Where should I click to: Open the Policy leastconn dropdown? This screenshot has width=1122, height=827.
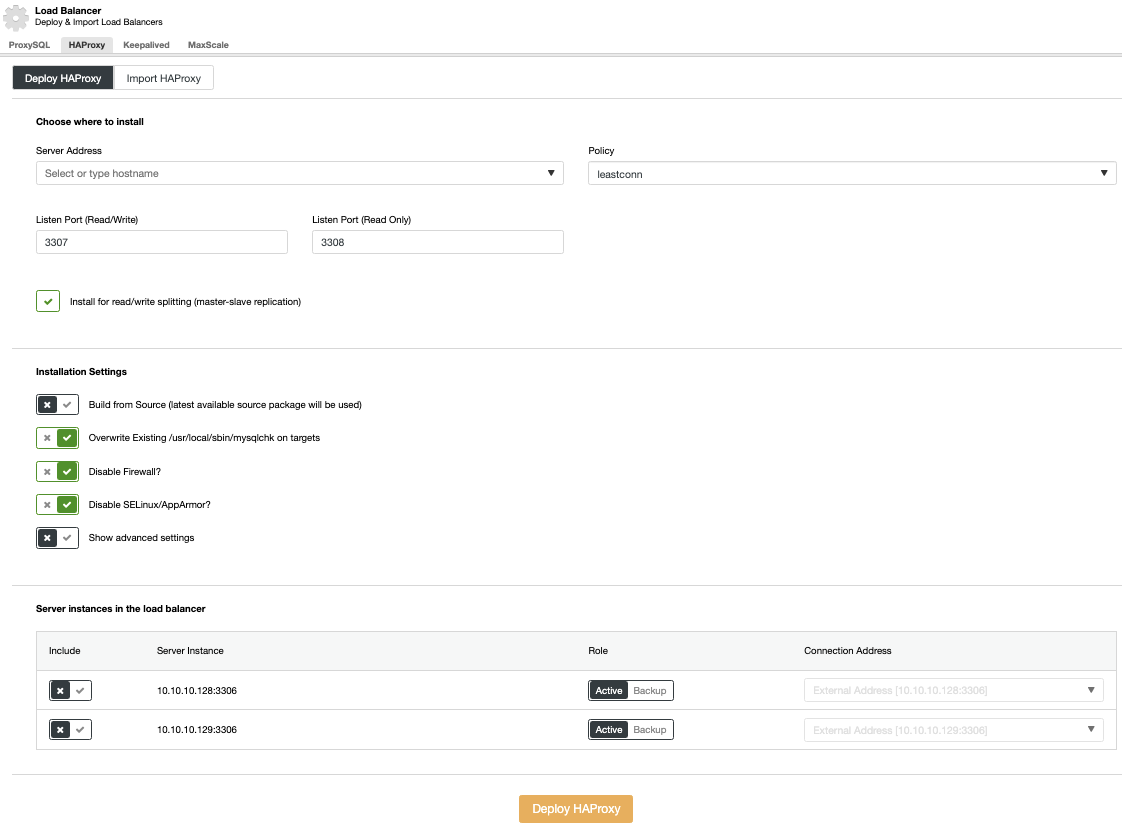[852, 173]
